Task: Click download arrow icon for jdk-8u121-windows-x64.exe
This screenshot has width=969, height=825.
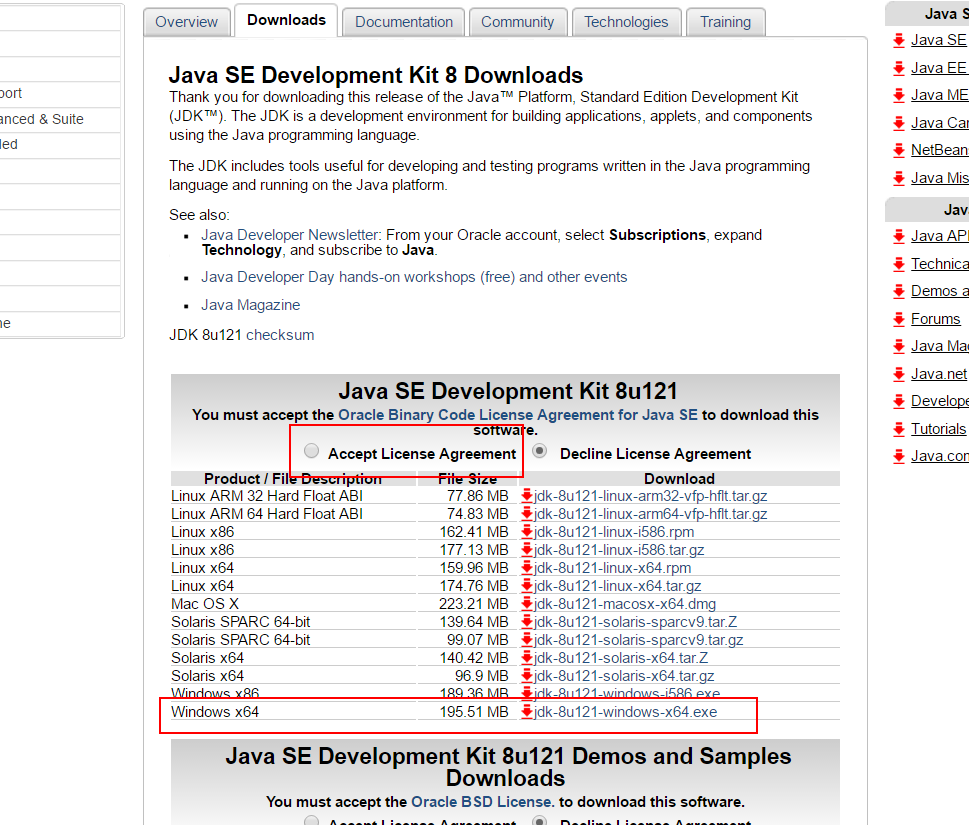Action: (x=527, y=712)
